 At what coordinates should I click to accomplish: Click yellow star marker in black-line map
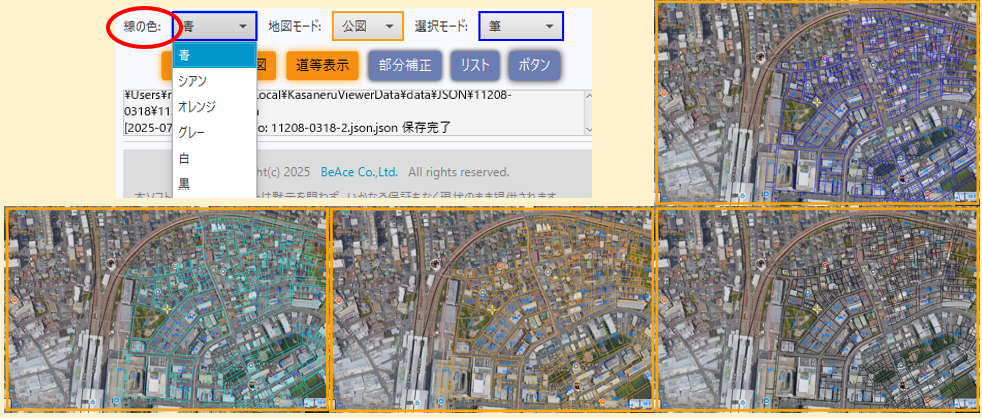(x=817, y=309)
